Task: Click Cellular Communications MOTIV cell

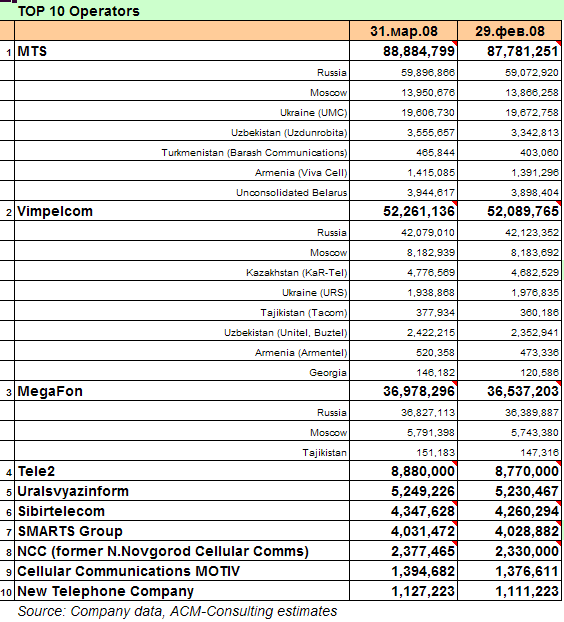Action: point(182,571)
